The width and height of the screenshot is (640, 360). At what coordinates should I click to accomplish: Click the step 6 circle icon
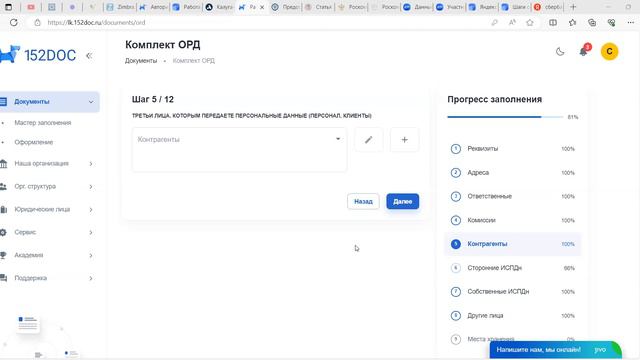456,268
